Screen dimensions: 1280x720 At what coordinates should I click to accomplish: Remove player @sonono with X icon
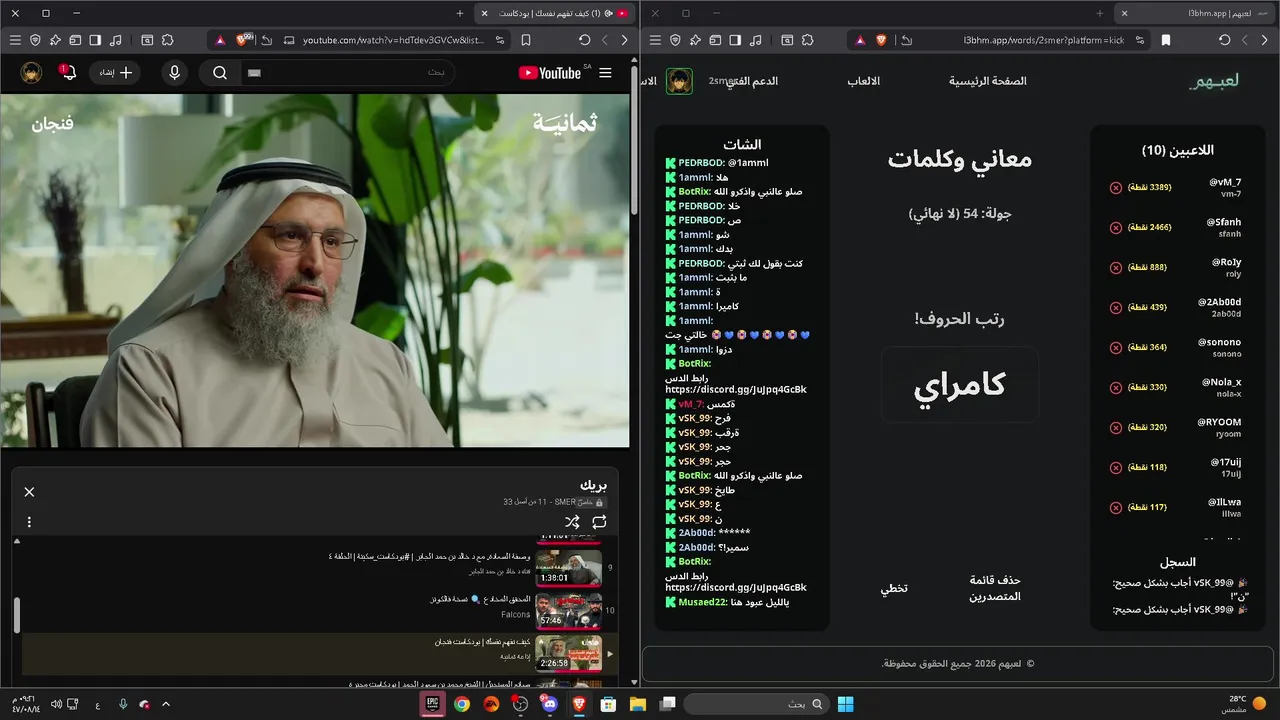tap(1116, 347)
